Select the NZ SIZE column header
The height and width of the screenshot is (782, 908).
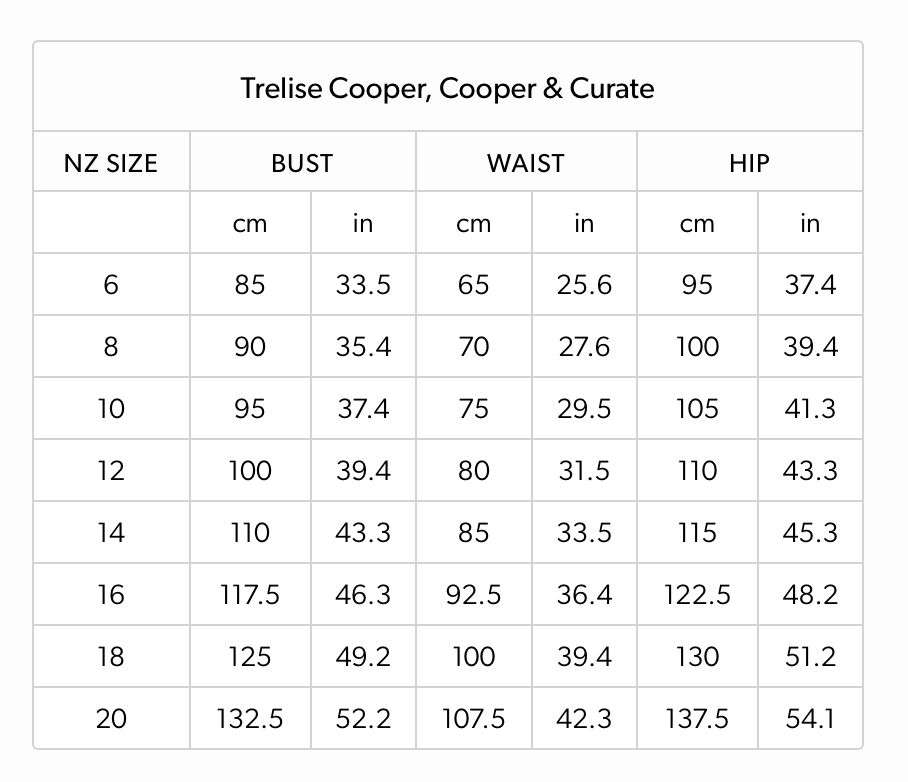(x=111, y=163)
